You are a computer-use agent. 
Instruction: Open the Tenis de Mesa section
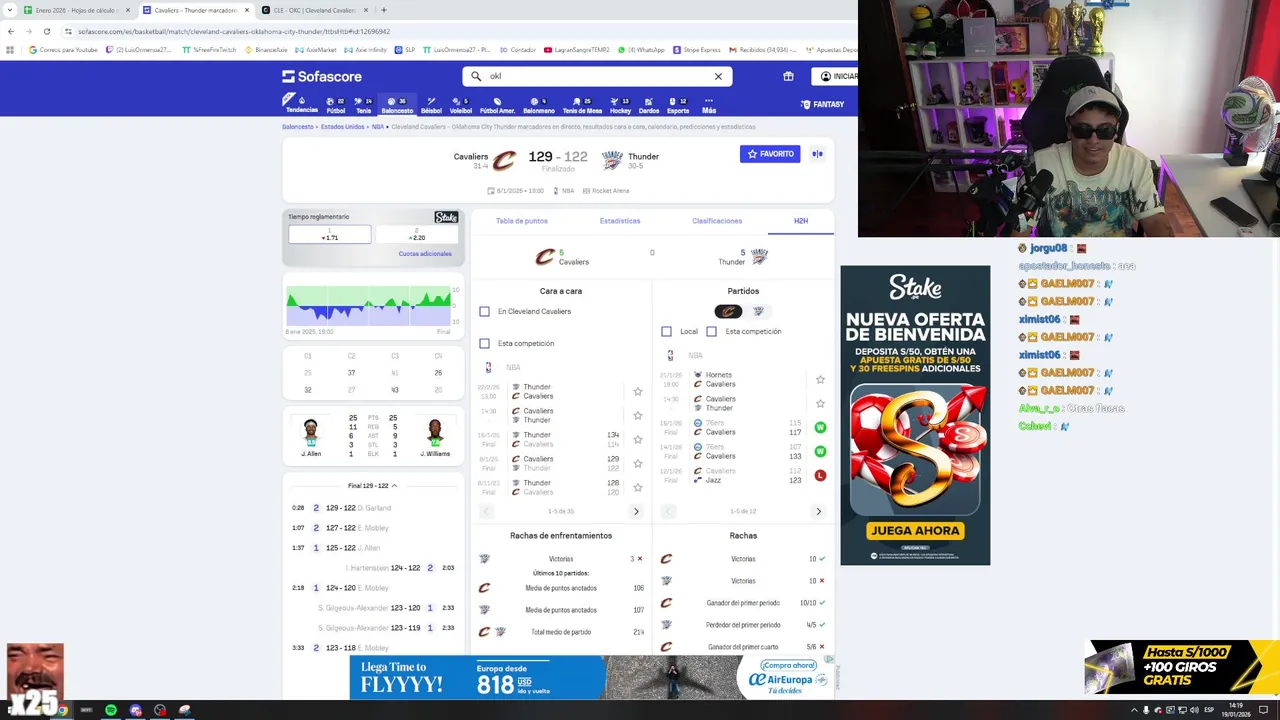click(x=582, y=105)
